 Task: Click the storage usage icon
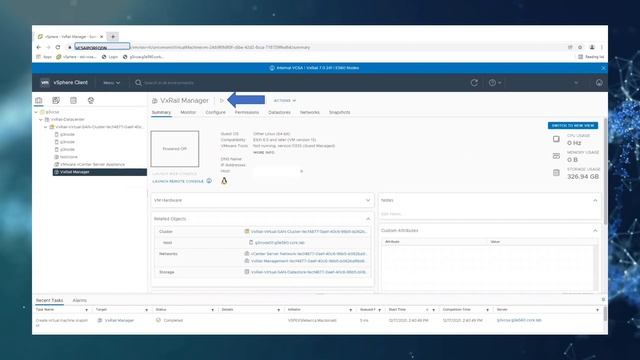(556, 173)
